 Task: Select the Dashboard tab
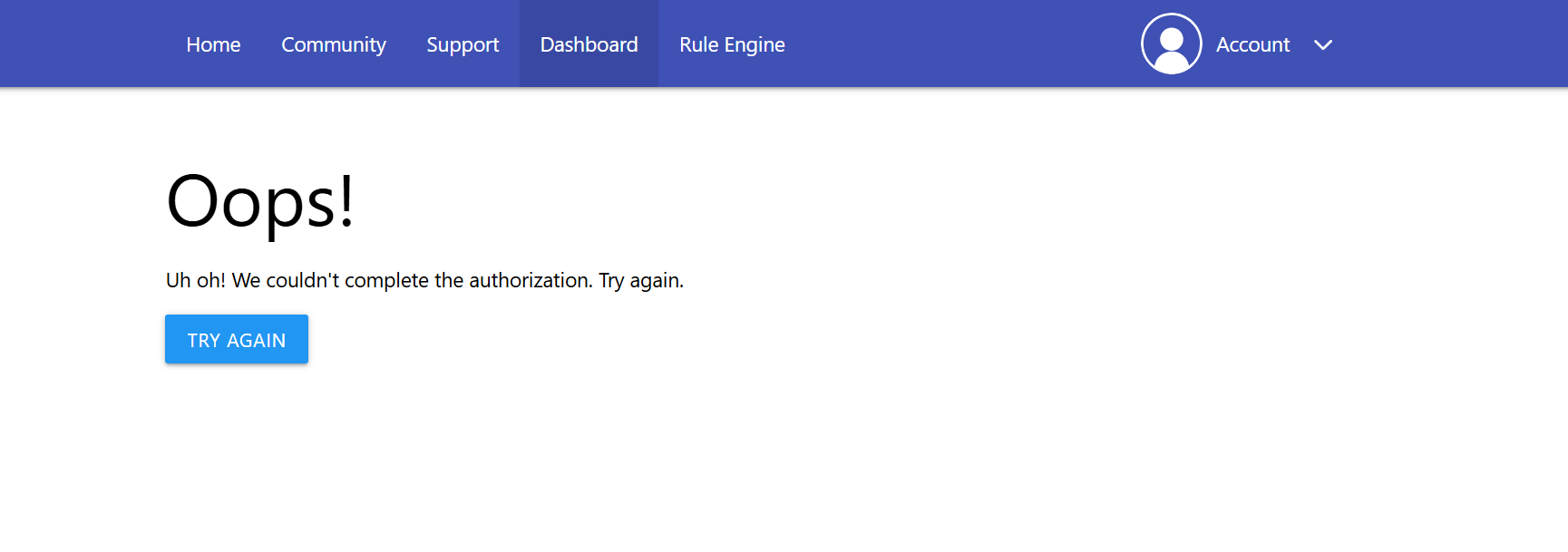click(x=589, y=44)
